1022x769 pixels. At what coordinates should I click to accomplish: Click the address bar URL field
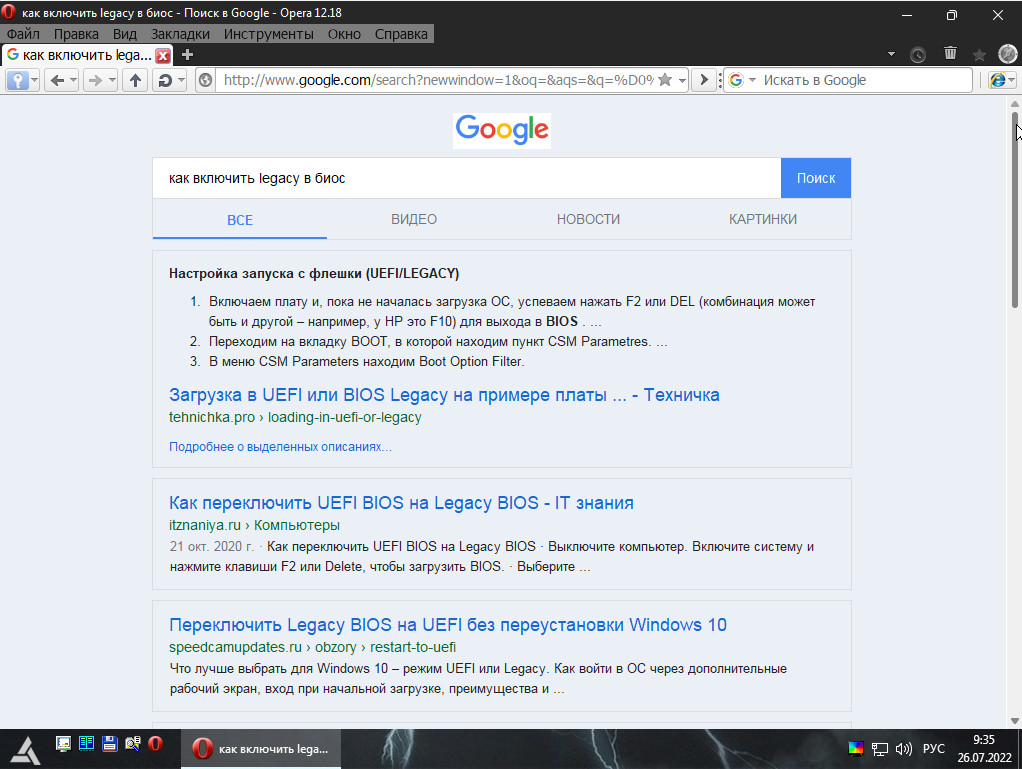[437, 80]
